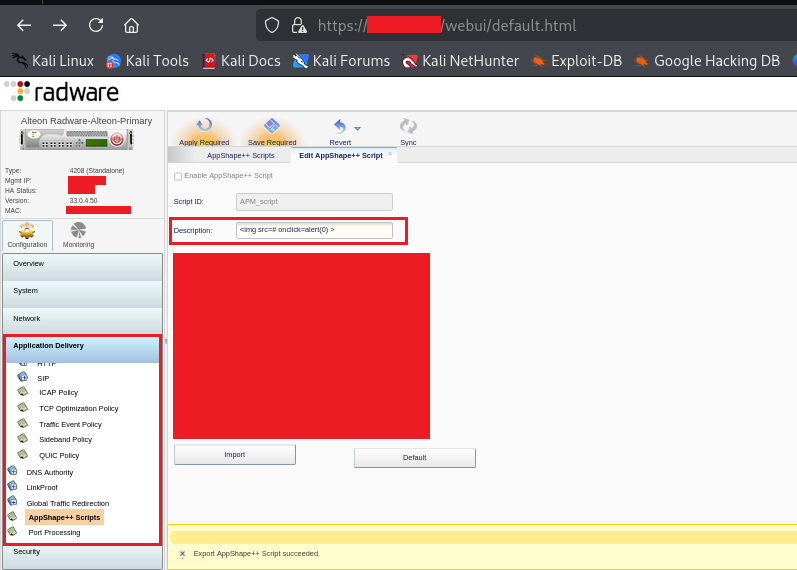This screenshot has width=797, height=570.
Task: Switch to the AppShape++ Scripts tab
Action: tap(240, 156)
